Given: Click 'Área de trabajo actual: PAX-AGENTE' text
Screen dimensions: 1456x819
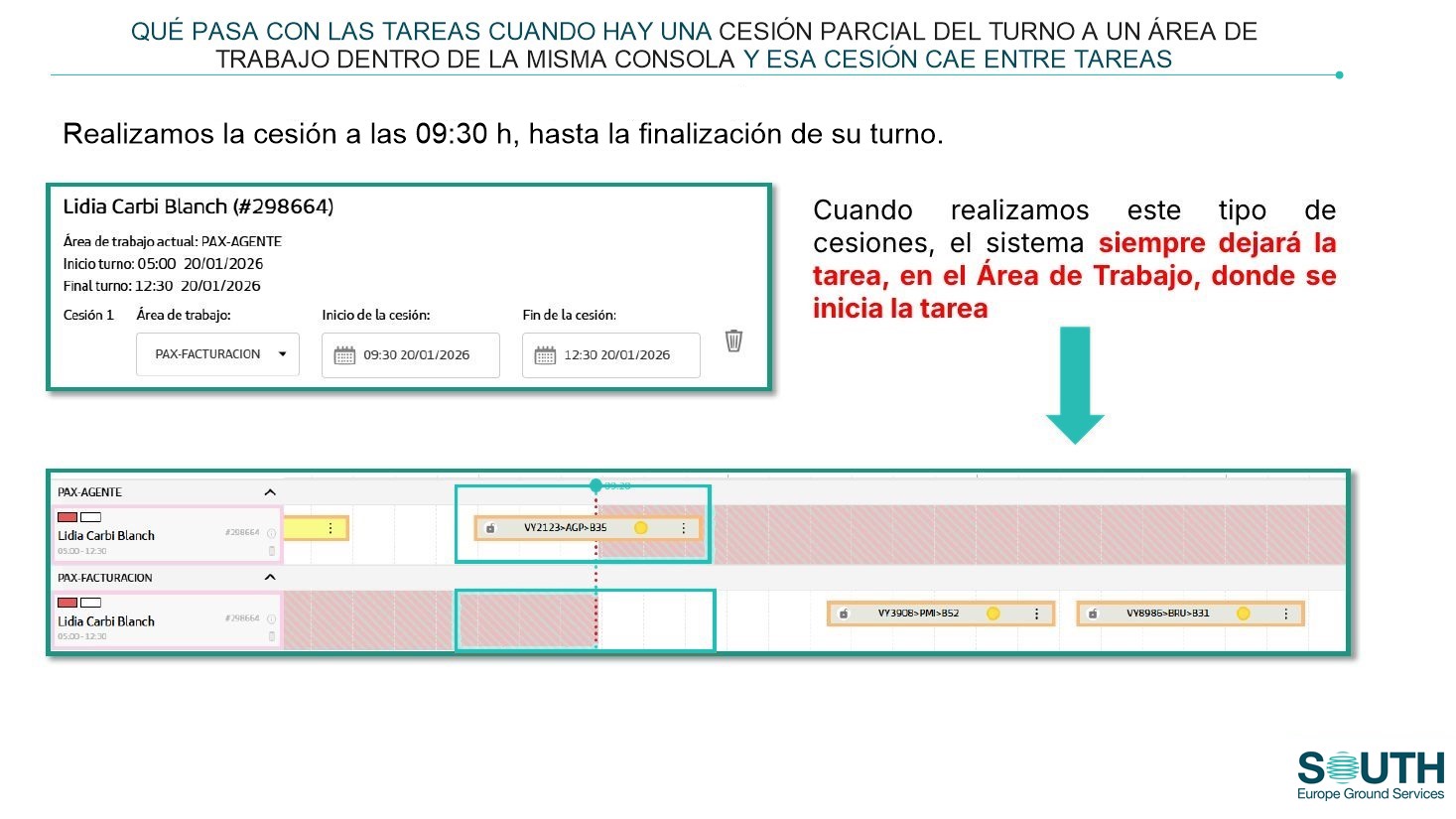Looking at the screenshot, I should pyautogui.click(x=173, y=241).
